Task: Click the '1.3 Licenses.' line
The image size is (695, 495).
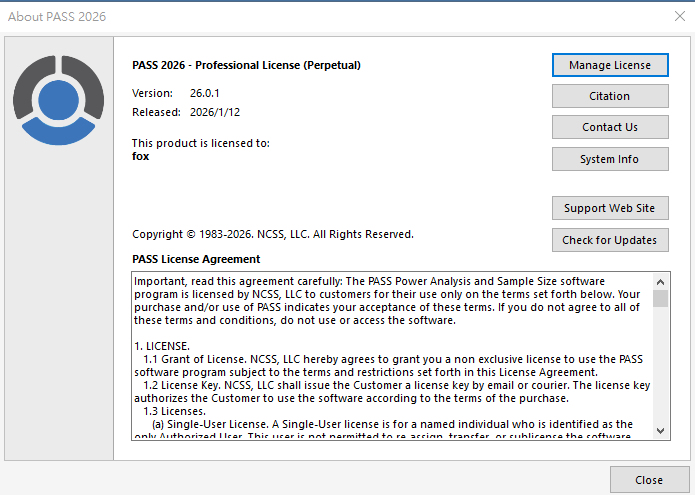Action: 175,411
